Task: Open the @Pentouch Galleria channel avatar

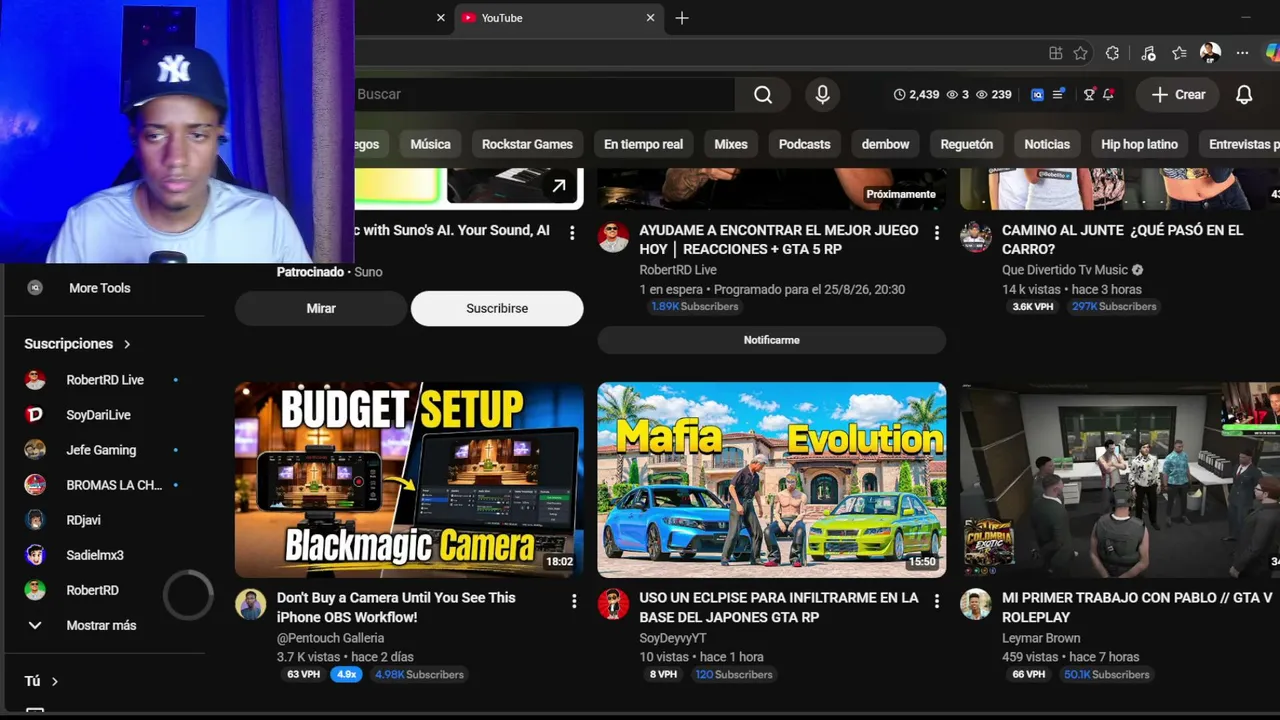Action: click(250, 604)
